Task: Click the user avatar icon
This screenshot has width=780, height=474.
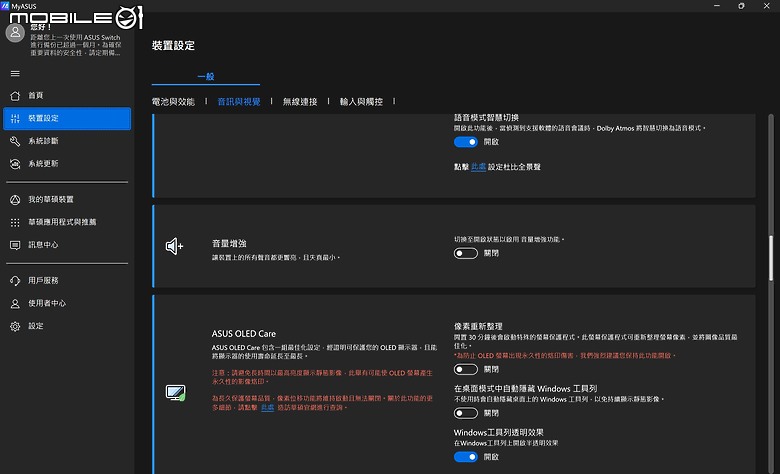Action: [x=15, y=33]
